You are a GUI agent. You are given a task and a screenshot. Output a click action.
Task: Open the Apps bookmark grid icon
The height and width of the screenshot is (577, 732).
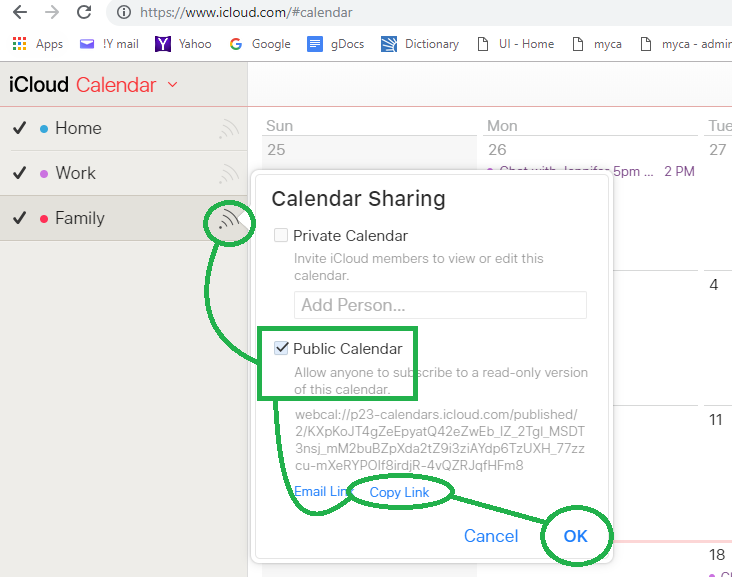(19, 44)
